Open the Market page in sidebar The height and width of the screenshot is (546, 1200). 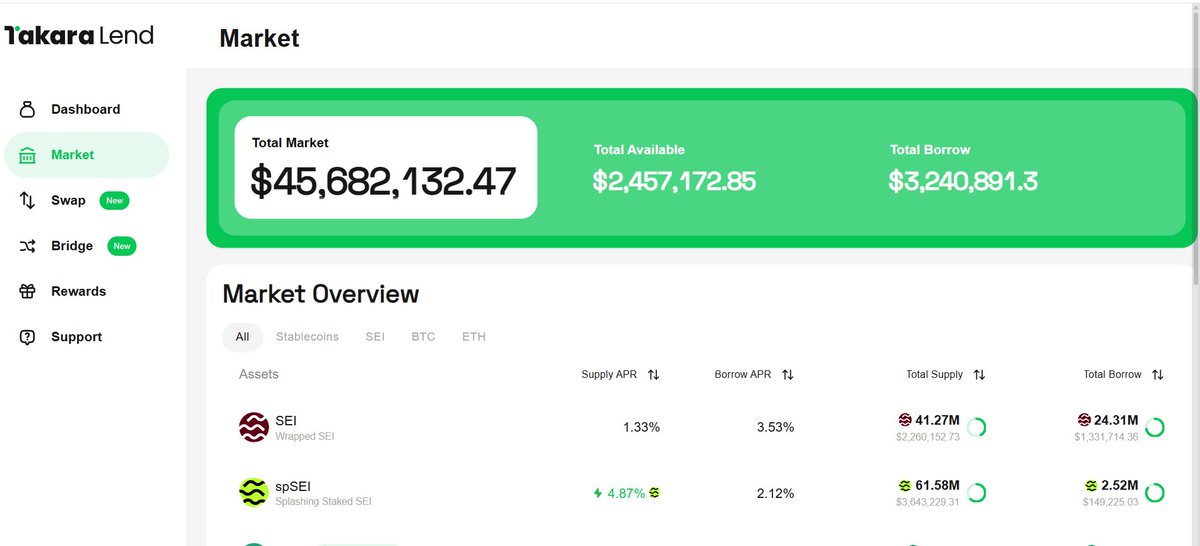[87, 155]
